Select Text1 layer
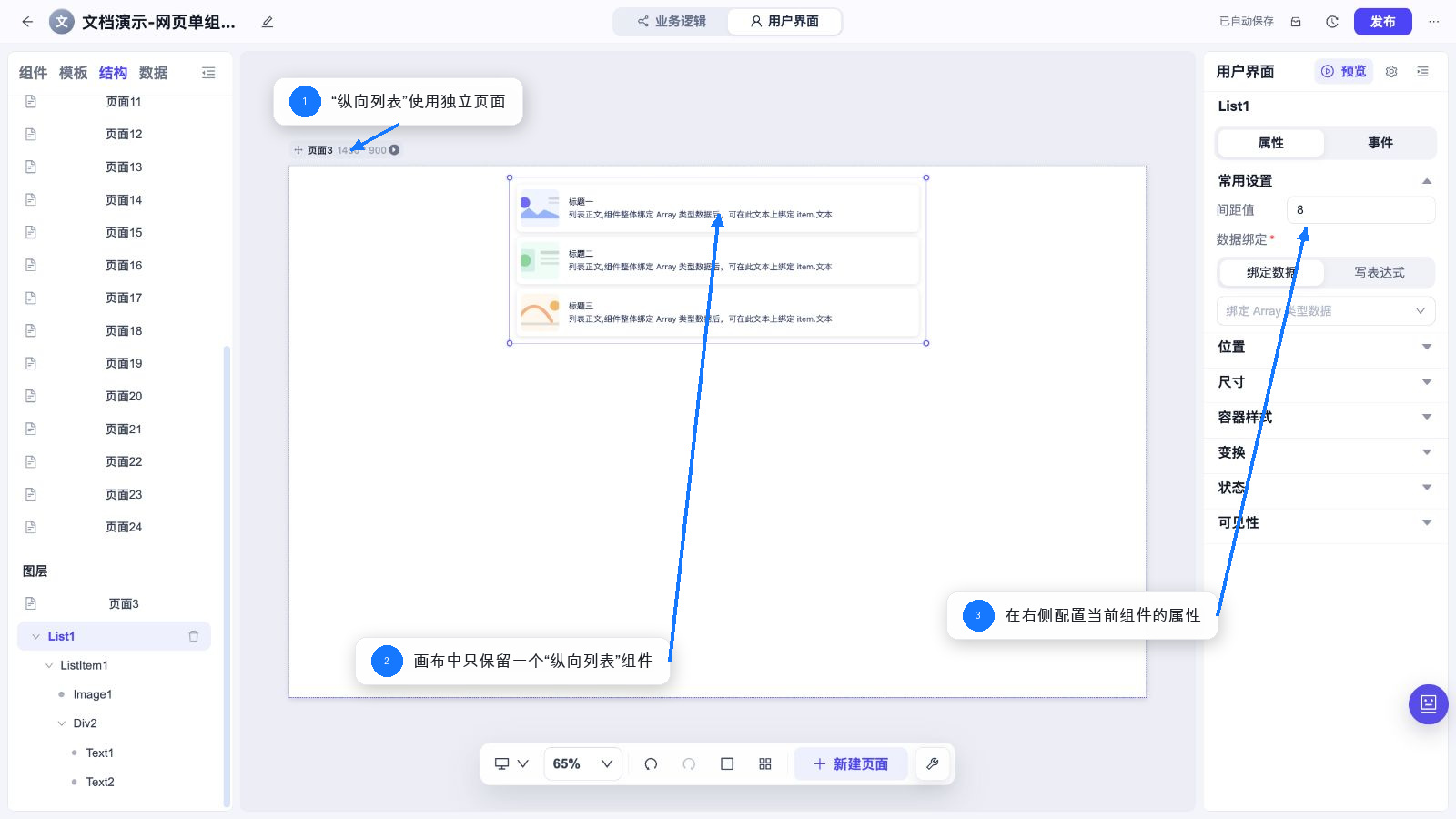Viewport: 1456px width, 819px height. [100, 753]
